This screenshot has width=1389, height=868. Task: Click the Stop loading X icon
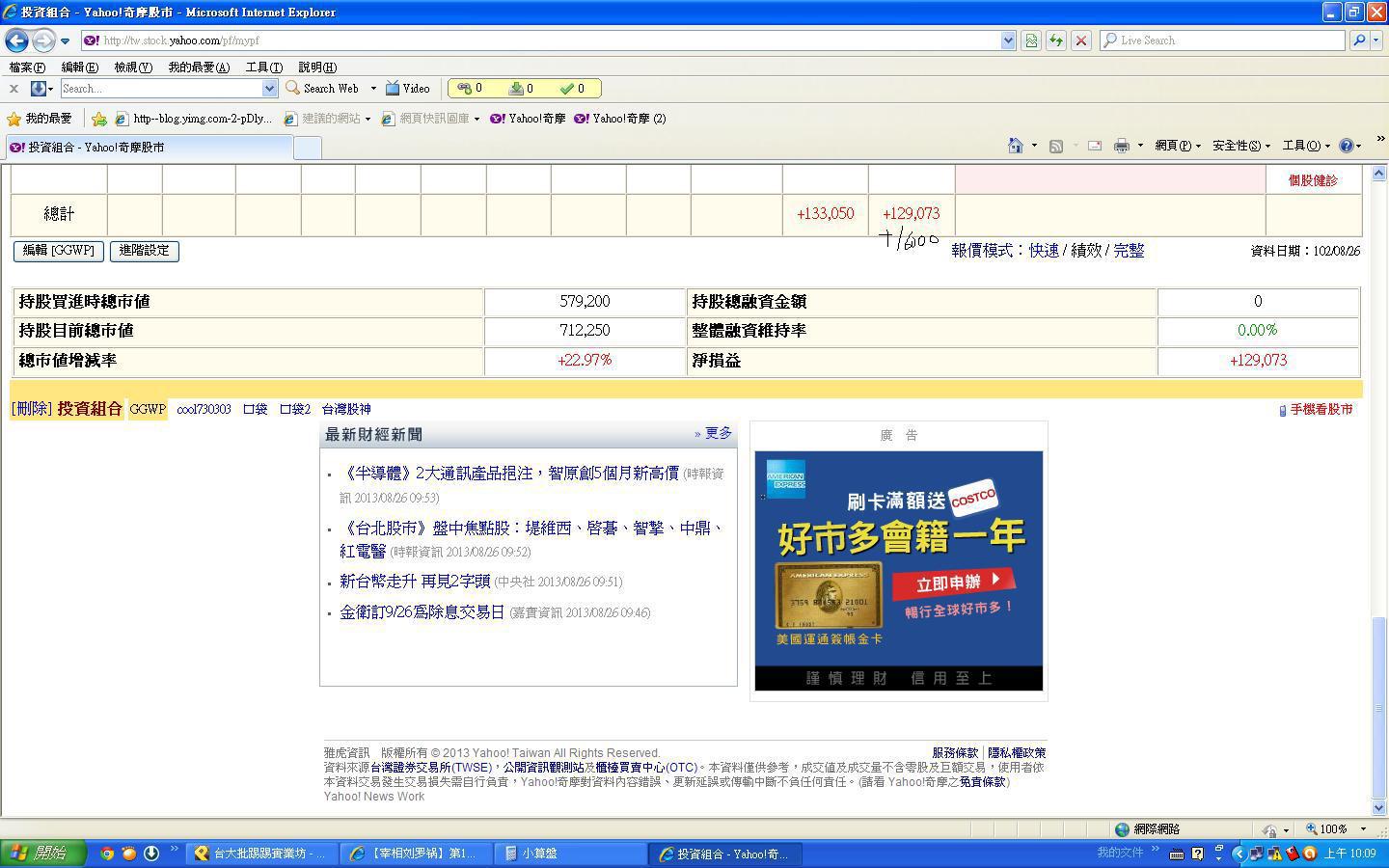[x=1081, y=41]
